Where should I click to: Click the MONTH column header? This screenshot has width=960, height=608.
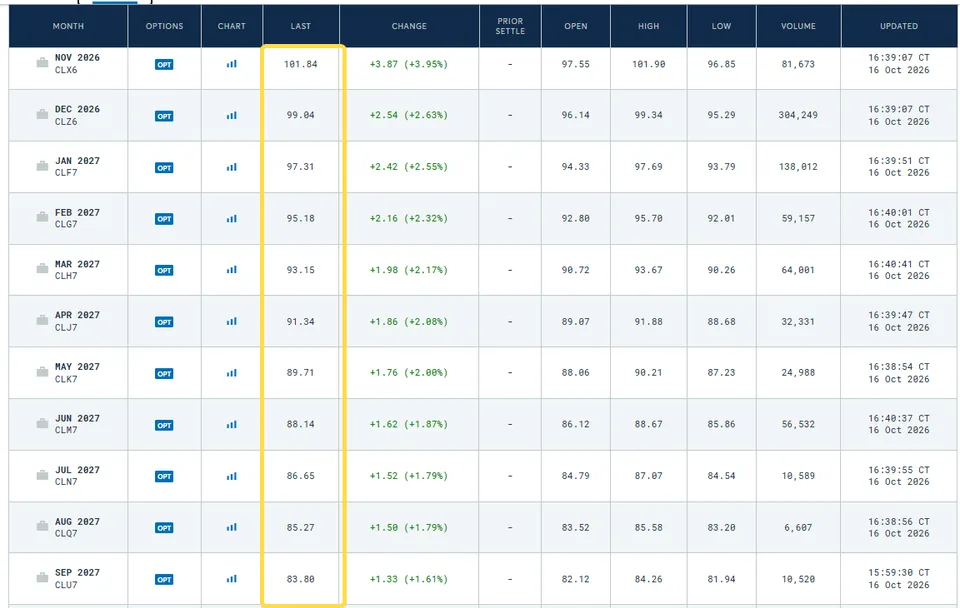pos(68,26)
